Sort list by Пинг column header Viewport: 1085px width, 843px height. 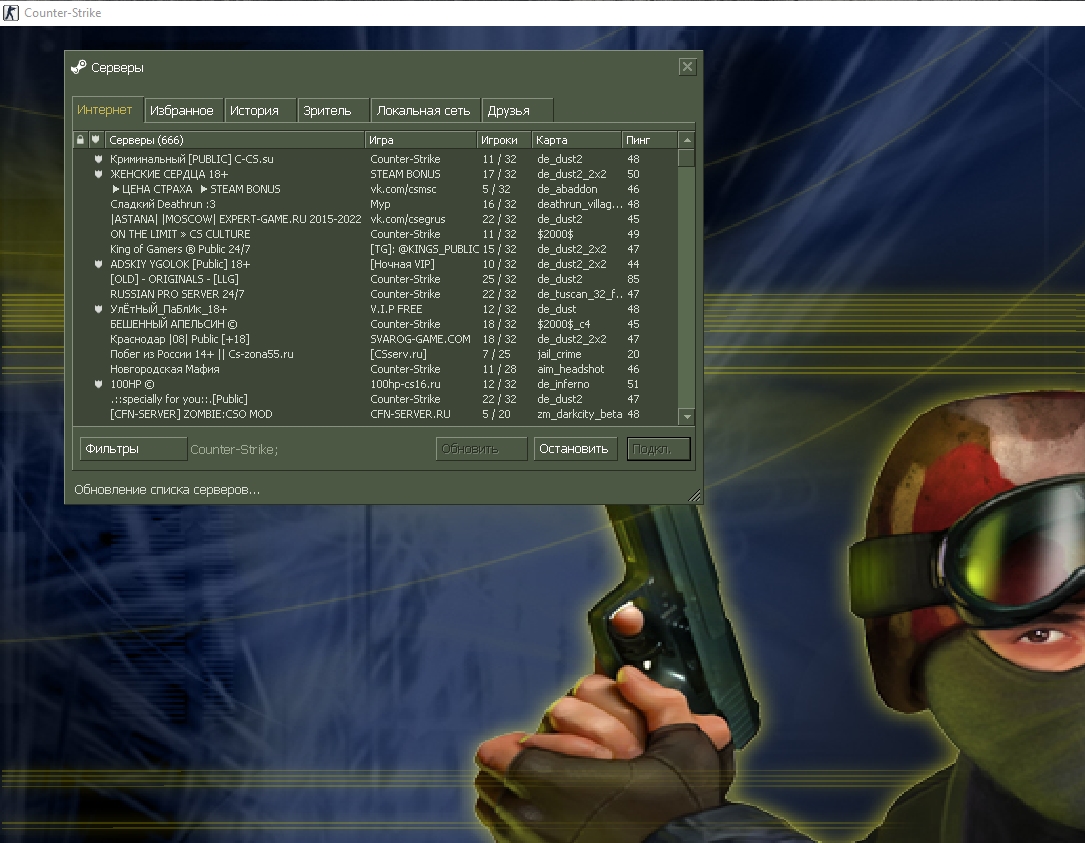tap(649, 140)
